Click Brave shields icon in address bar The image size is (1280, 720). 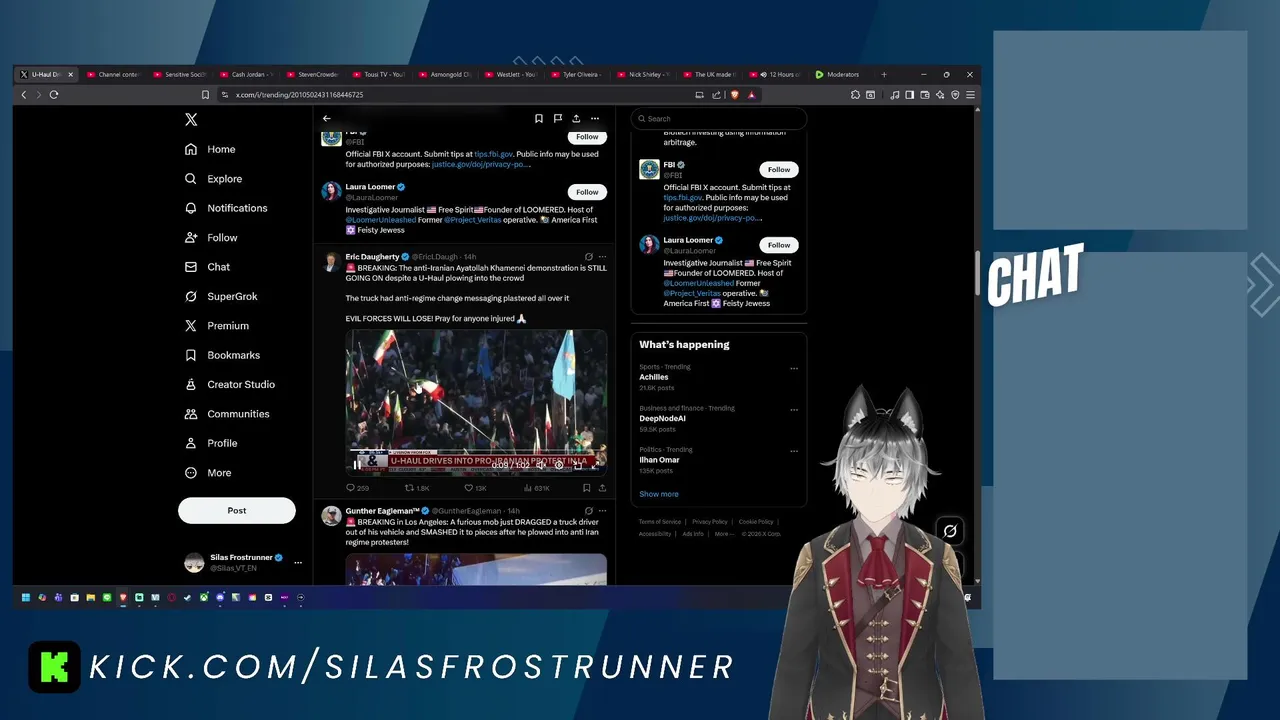click(735, 95)
